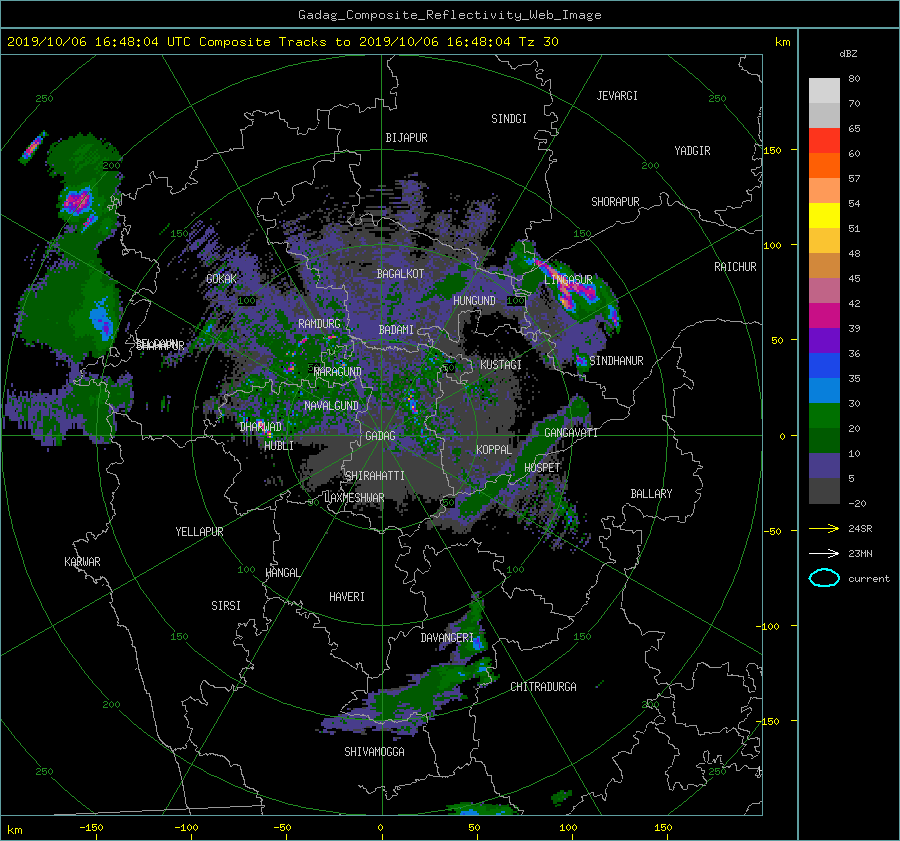Viewport: 900px width, 841px height.
Task: Click the KUSTAGI city label
Action: [501, 365]
